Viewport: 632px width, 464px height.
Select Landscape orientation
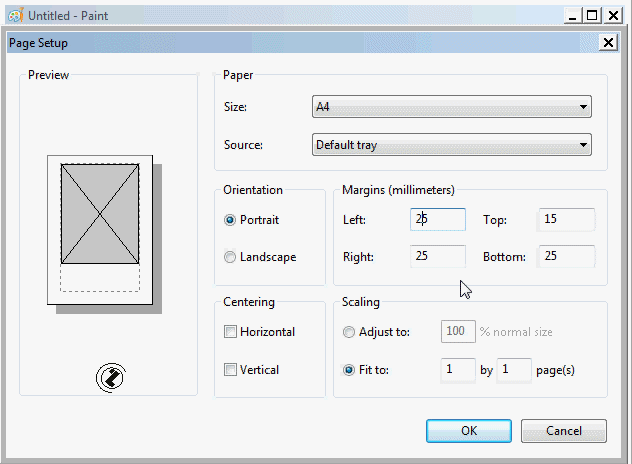231,257
